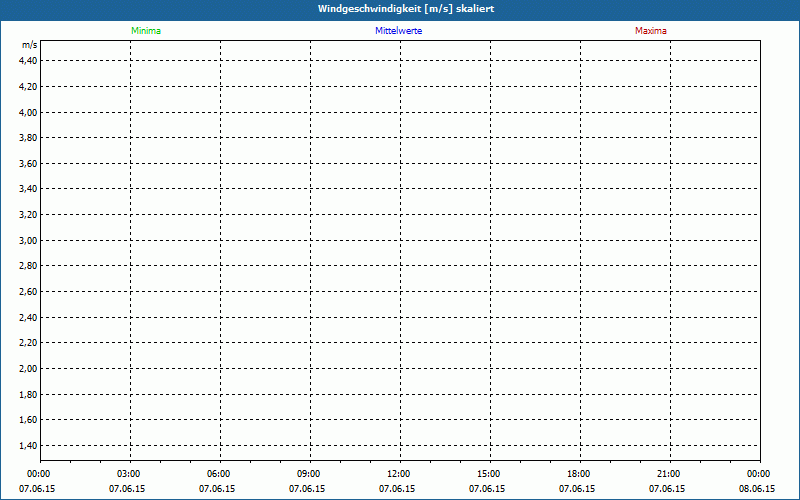This screenshot has width=800, height=500.
Task: Click the 15:00 time label
Action: coord(488,474)
